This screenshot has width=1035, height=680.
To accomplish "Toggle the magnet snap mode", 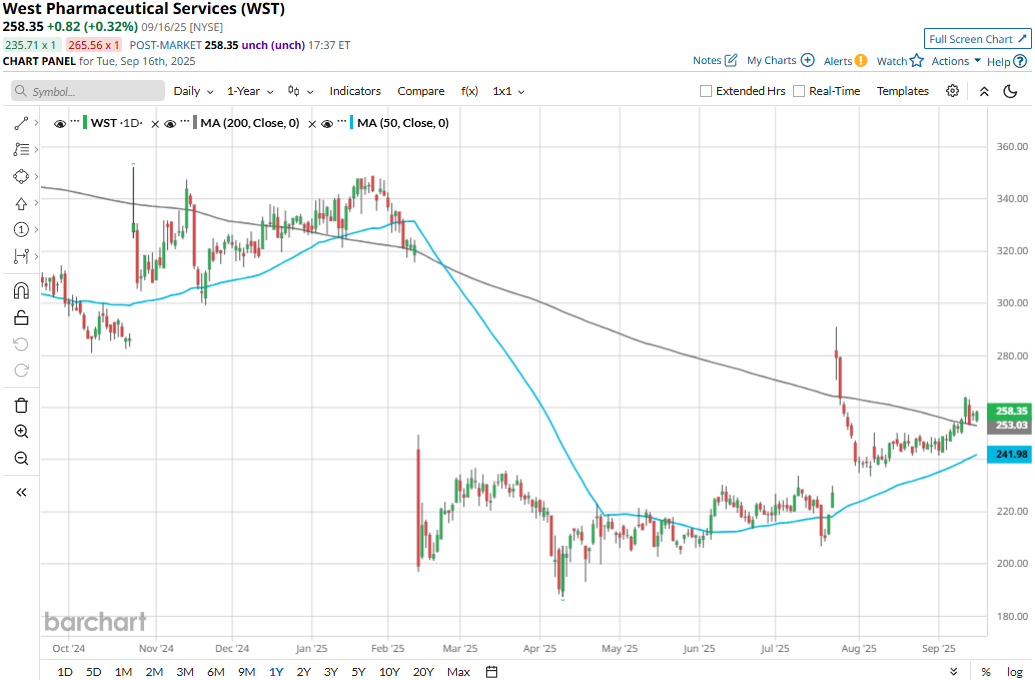I will tap(21, 290).
